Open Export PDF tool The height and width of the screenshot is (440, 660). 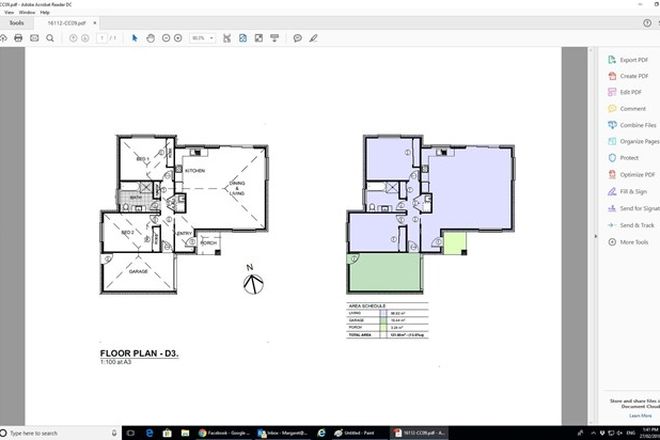(x=630, y=59)
